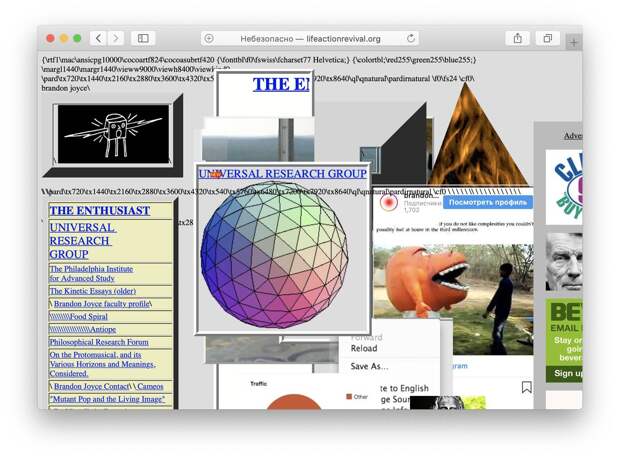Go back with Safari's back arrow
Image resolution: width=620 pixels, height=459 pixels.
(99, 38)
